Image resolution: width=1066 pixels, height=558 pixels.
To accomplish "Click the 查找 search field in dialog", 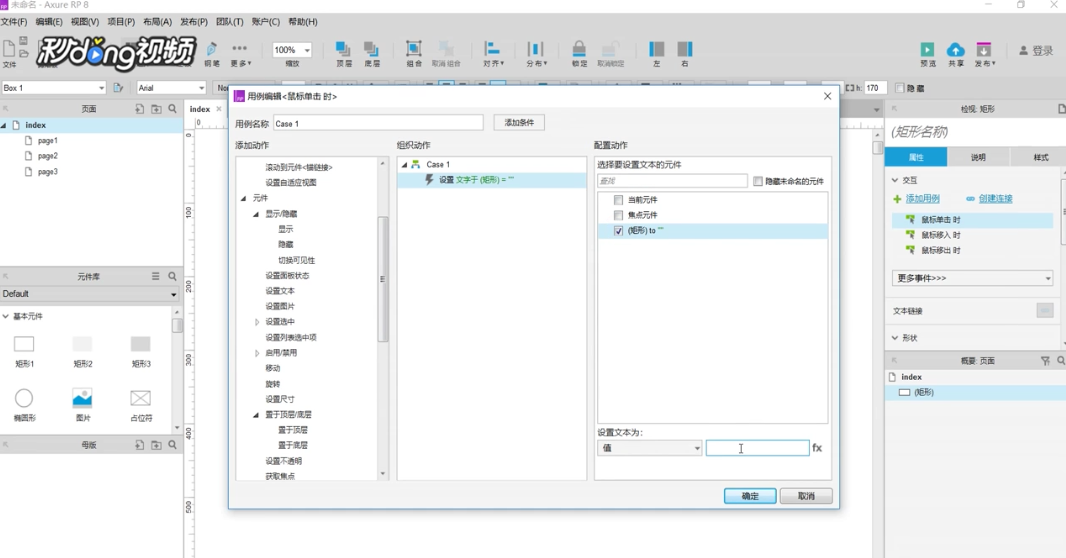I will (672, 181).
